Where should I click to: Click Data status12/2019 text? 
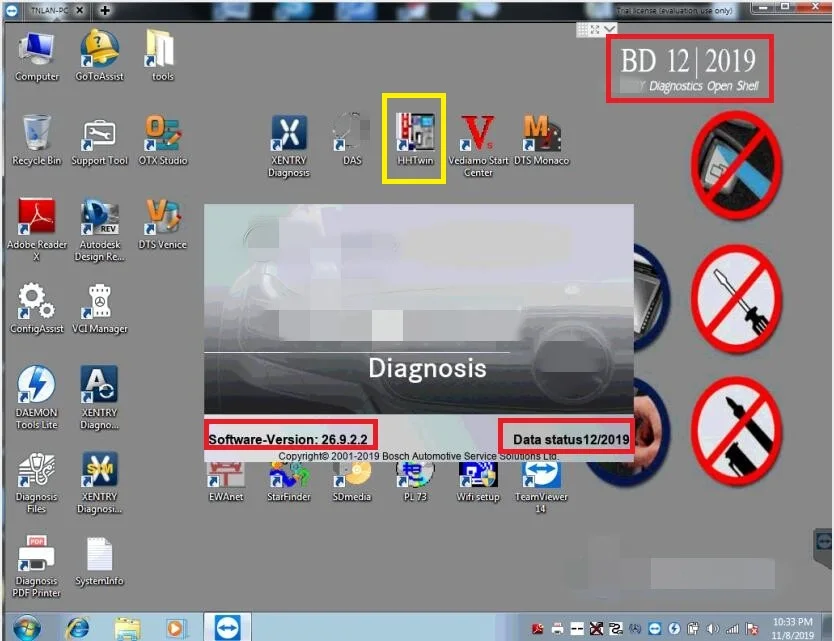click(x=571, y=439)
